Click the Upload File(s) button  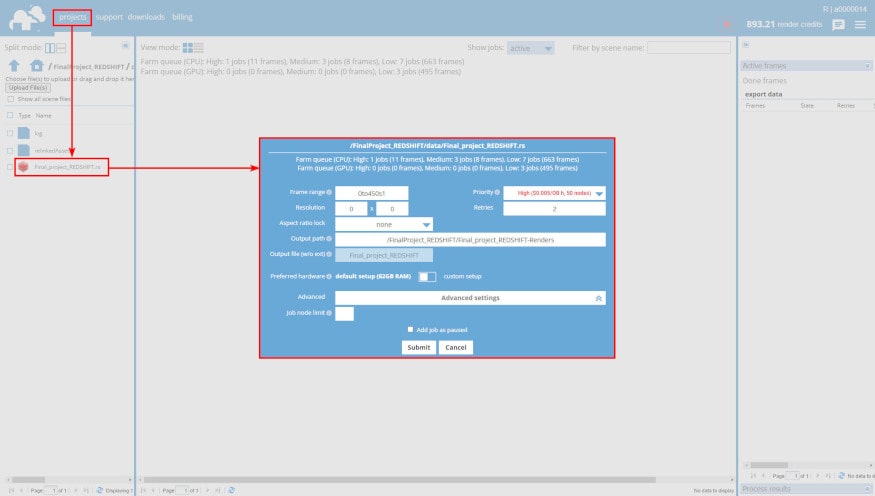pos(28,88)
